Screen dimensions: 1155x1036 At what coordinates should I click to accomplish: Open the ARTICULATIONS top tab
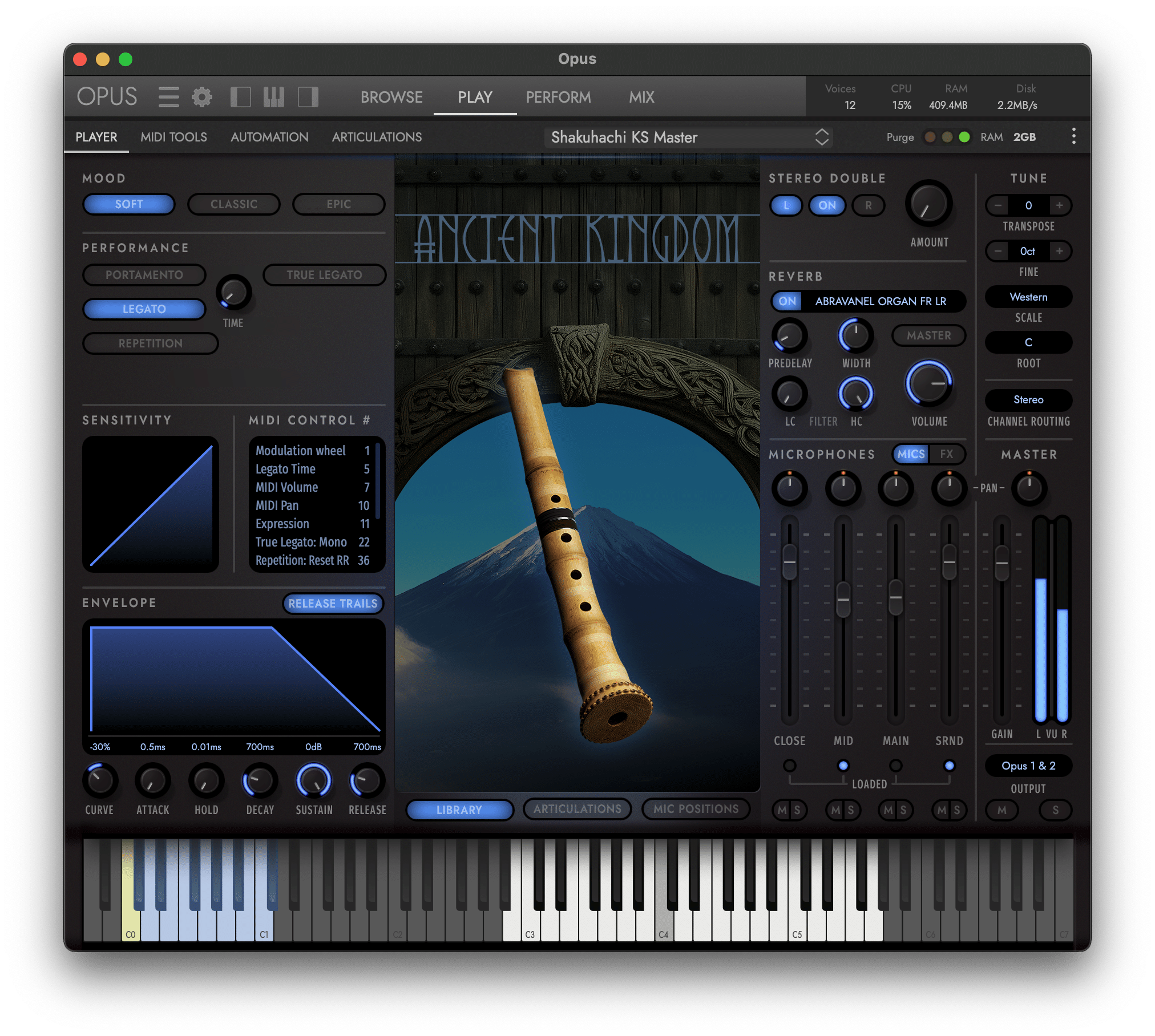click(x=377, y=137)
